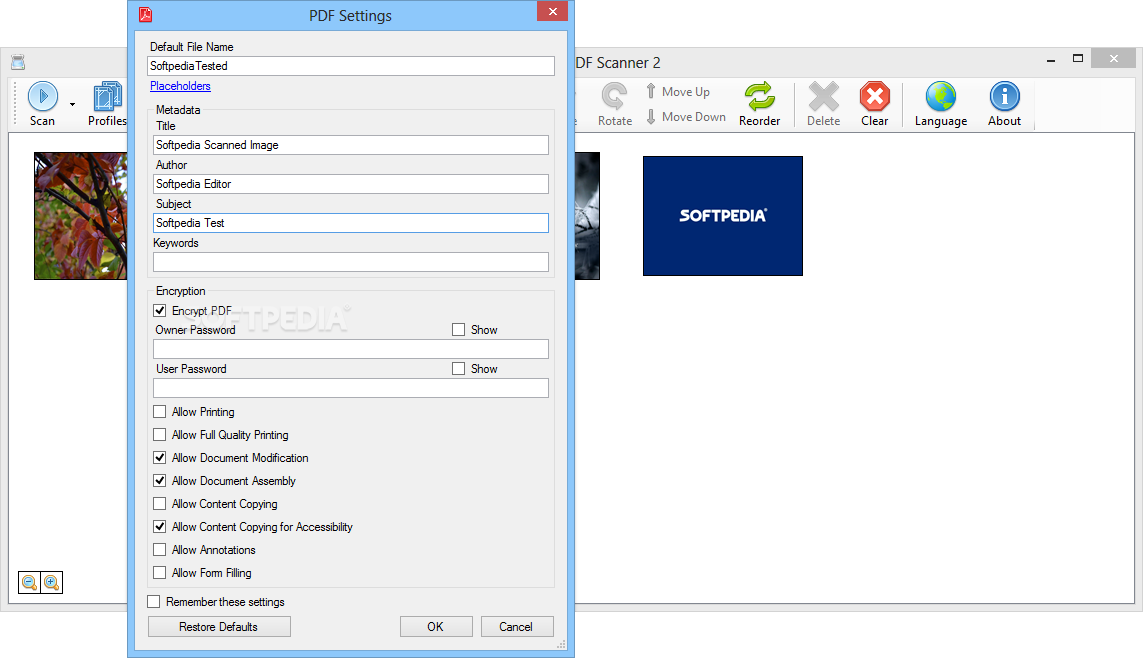Uncheck the Encrypt PDF checkbox

160,310
